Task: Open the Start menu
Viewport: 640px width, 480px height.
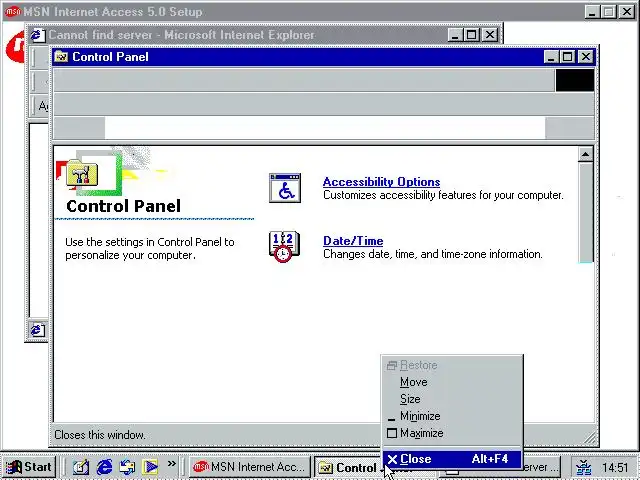Action: [29, 467]
